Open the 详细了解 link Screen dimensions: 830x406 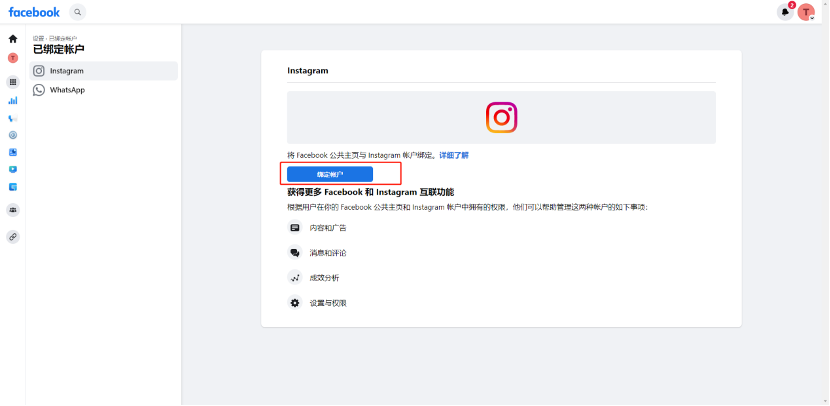pos(453,155)
